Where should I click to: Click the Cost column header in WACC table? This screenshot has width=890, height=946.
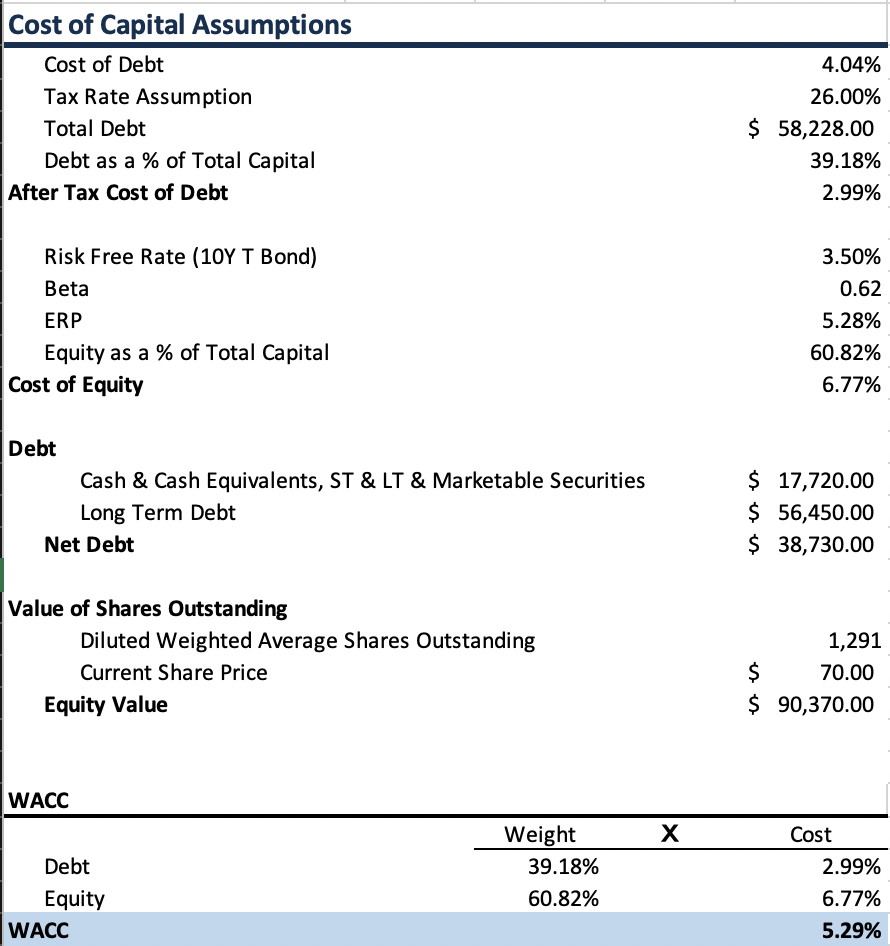pos(810,834)
